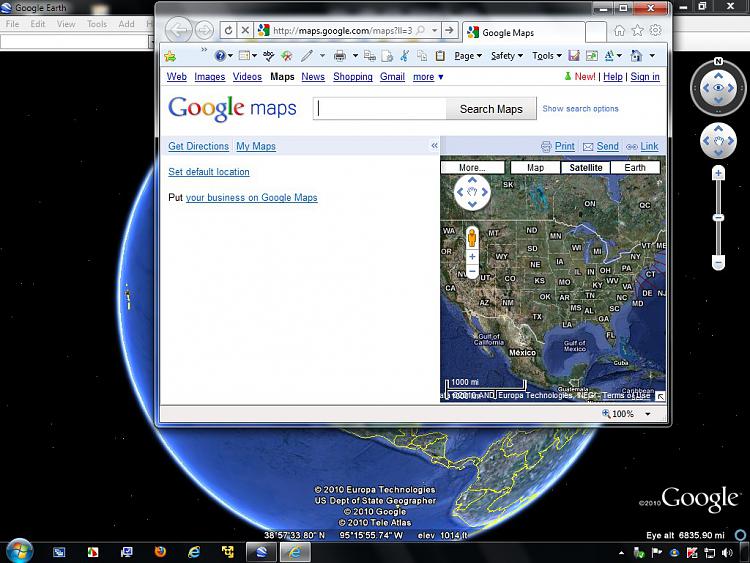750x563 pixels.
Task: Click Google Earth move joystick hand icon
Action: coord(718,141)
